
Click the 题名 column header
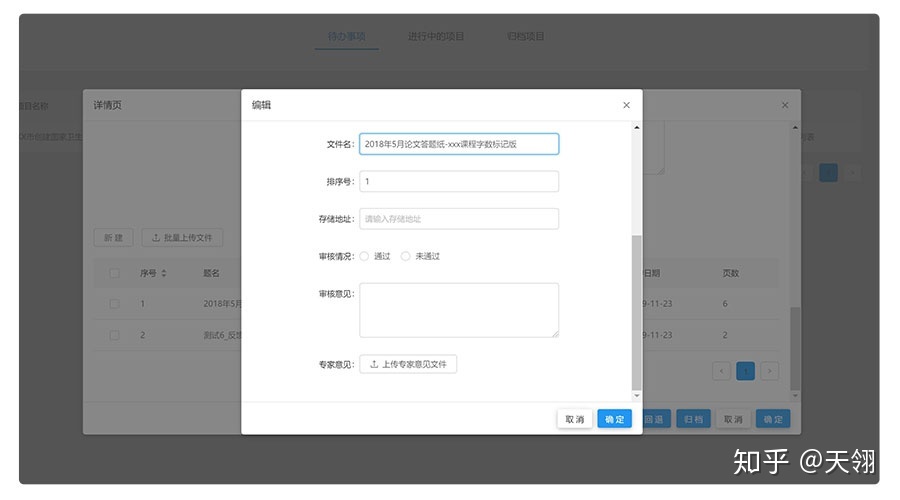tap(211, 273)
